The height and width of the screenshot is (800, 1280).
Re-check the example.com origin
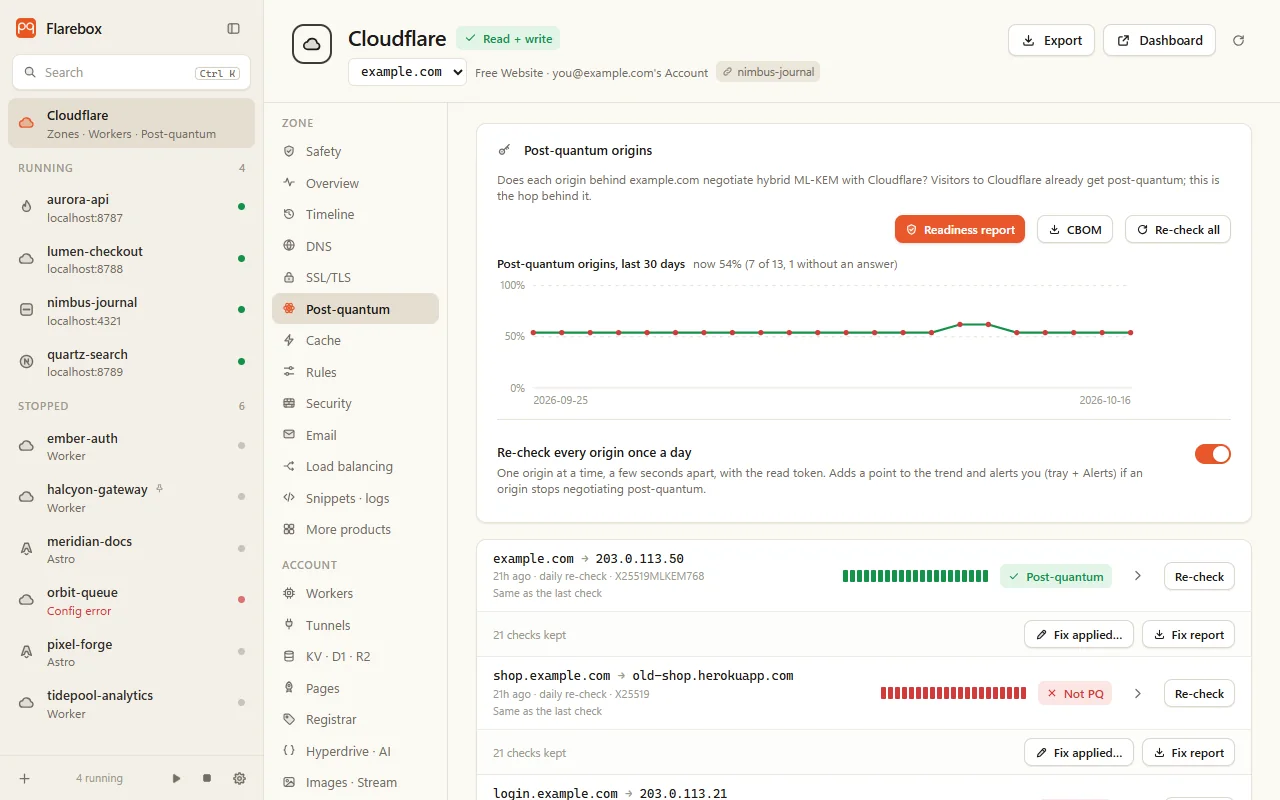tap(1199, 576)
